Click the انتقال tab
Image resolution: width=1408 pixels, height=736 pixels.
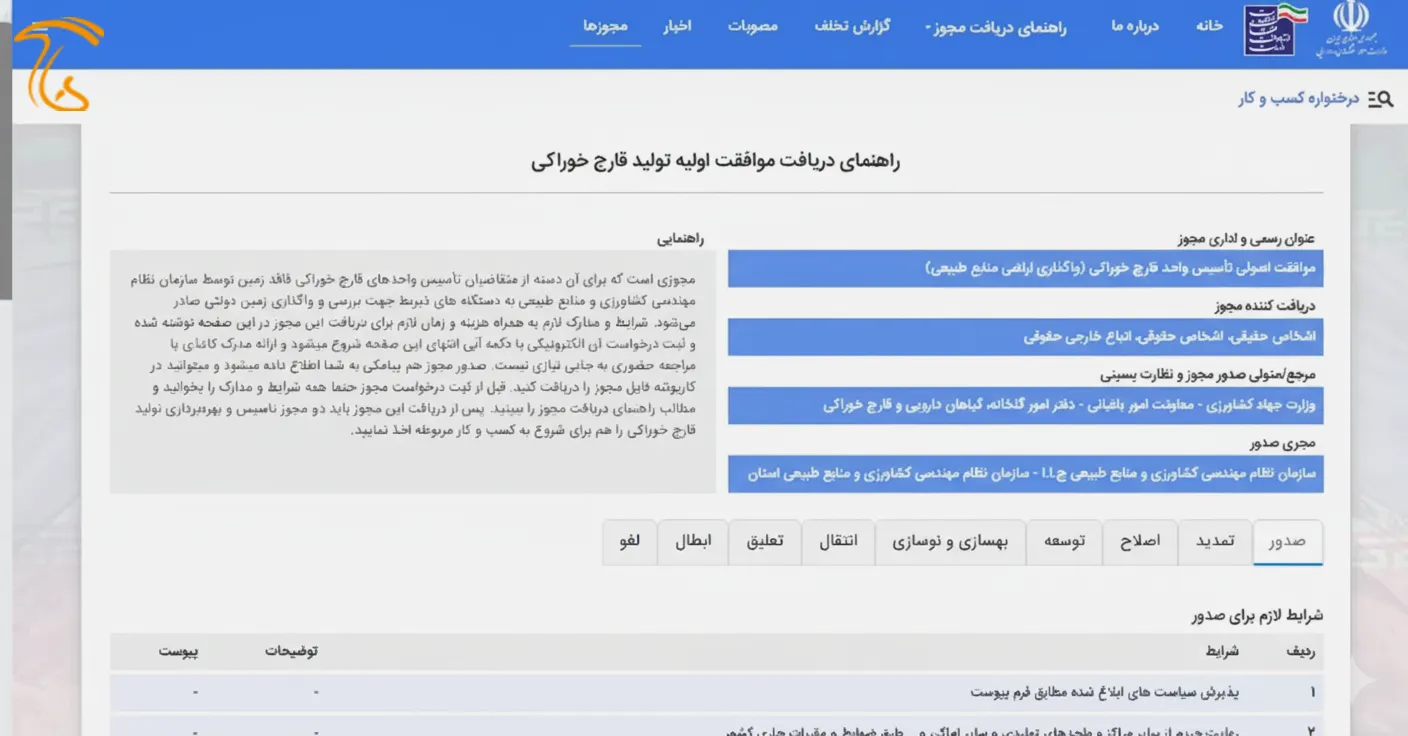pyautogui.click(x=838, y=541)
